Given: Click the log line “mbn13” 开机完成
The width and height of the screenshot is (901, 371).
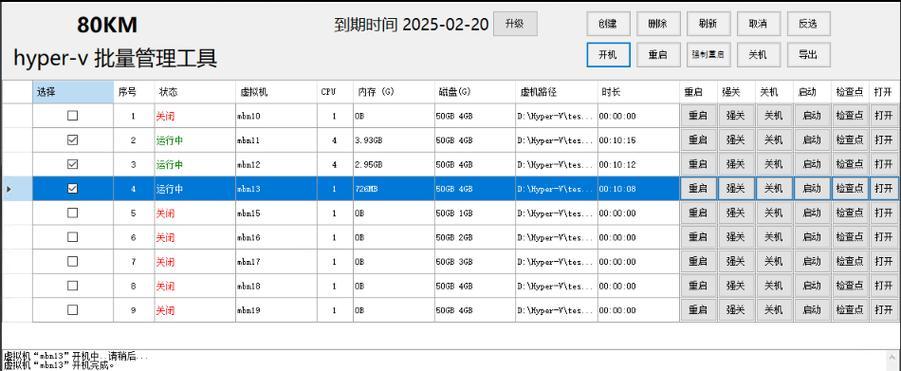Looking at the screenshot, I should click(59, 365).
